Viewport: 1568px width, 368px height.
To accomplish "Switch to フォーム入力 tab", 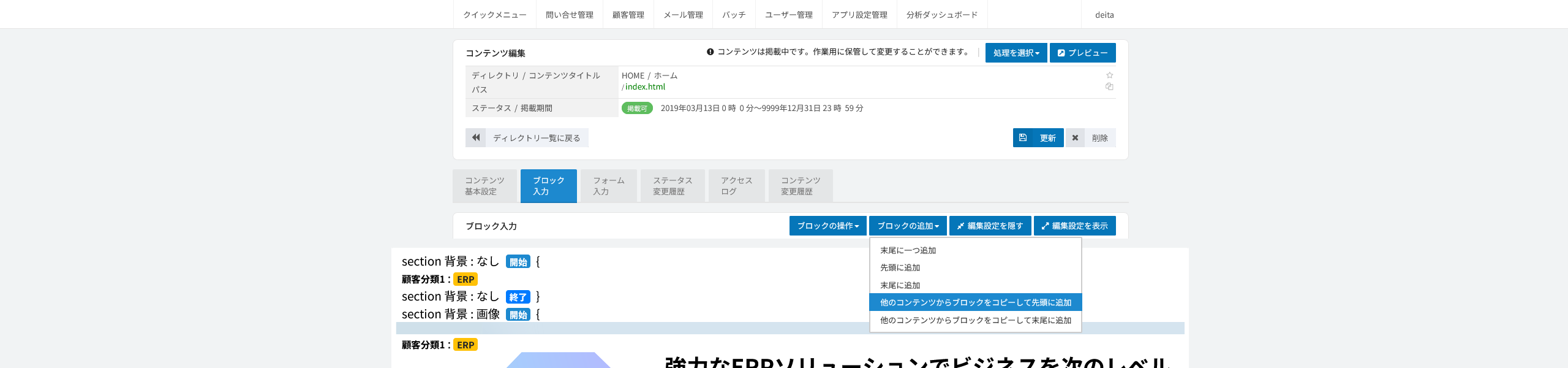I will (x=609, y=186).
